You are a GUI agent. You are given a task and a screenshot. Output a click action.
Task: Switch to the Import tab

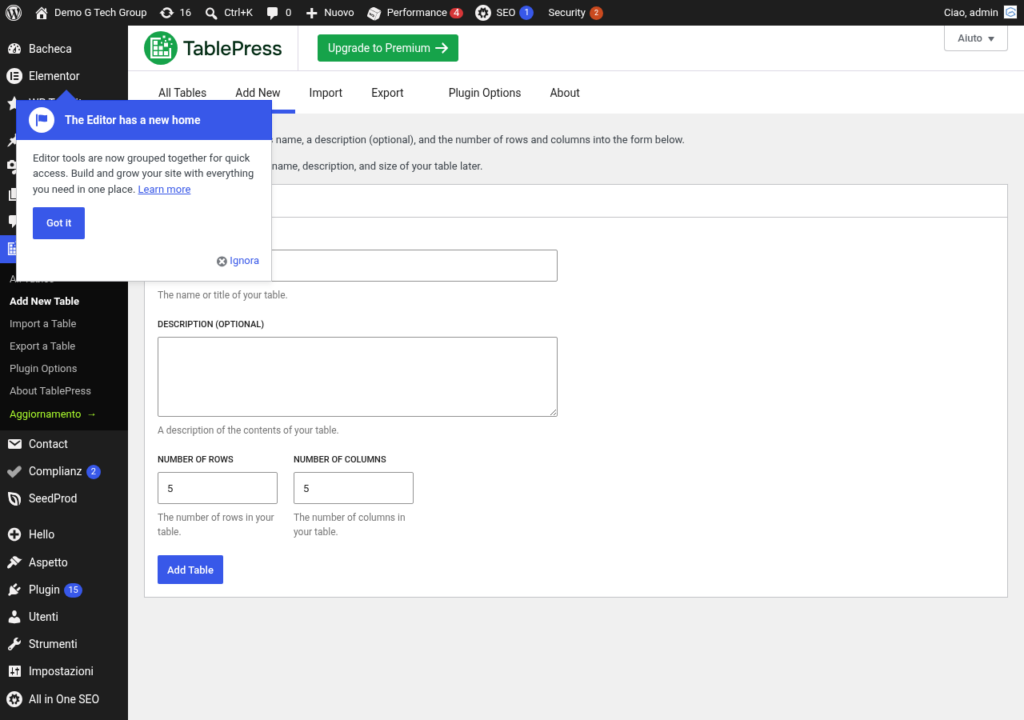(325, 93)
